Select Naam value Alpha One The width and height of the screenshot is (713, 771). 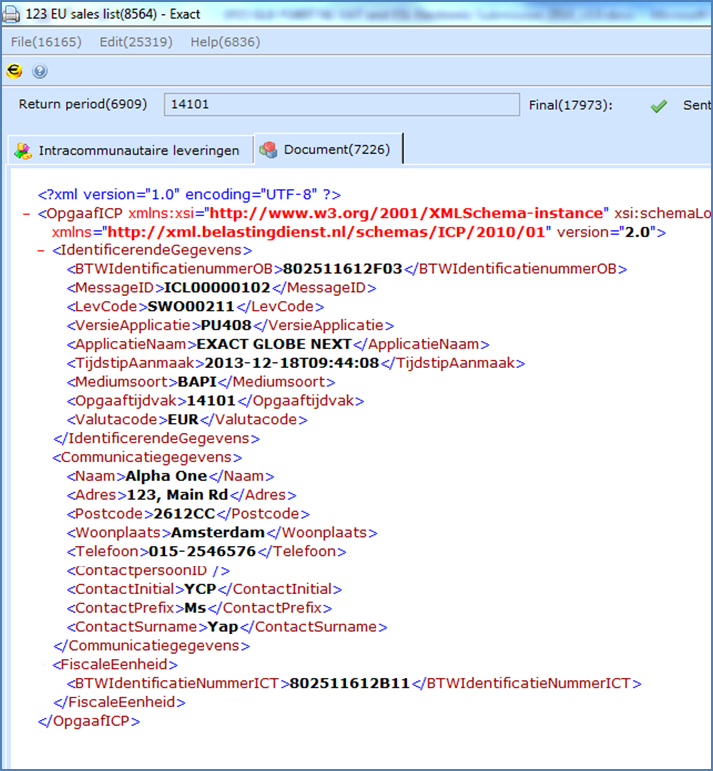click(166, 476)
